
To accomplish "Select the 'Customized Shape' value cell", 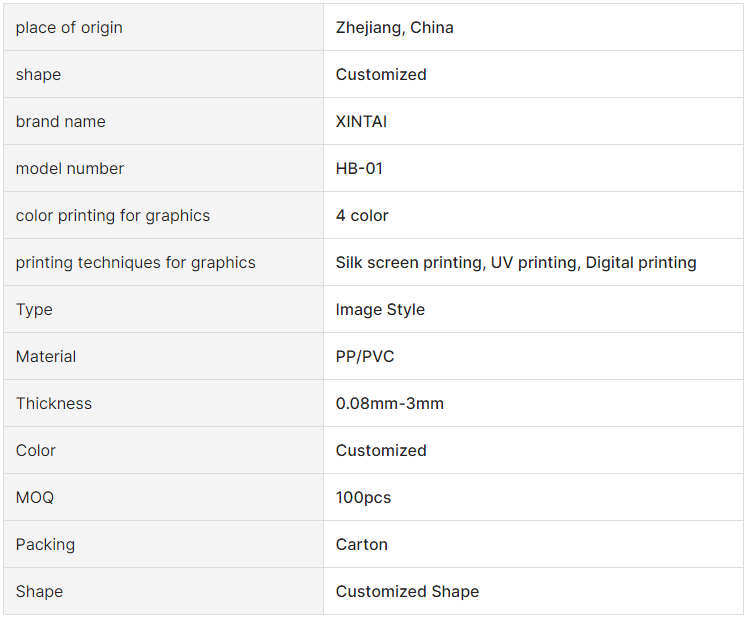I will point(533,591).
